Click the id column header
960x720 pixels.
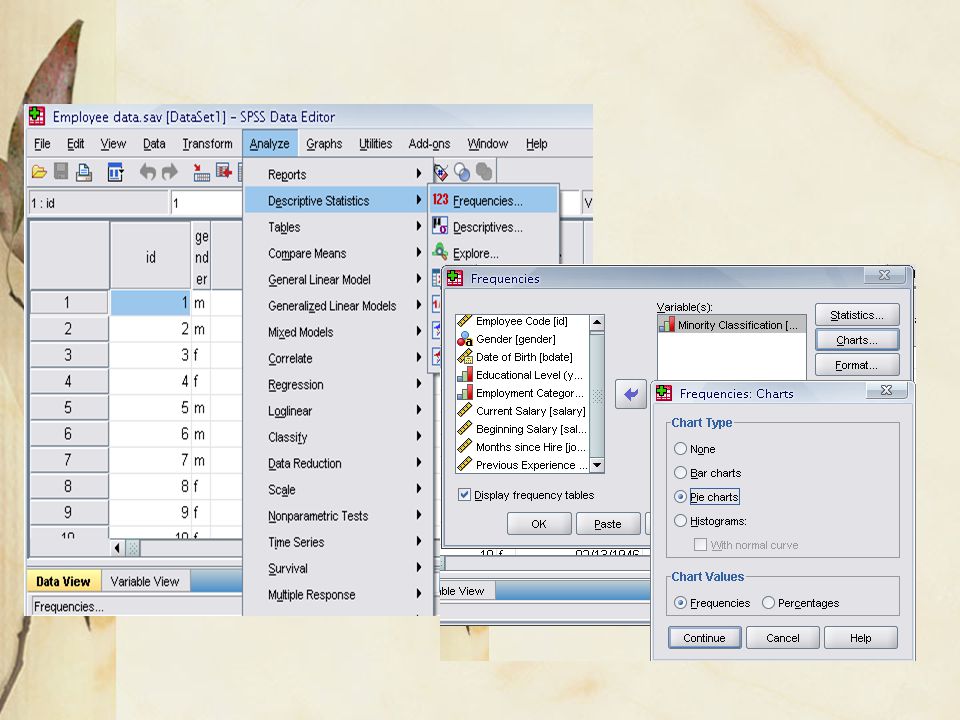pos(151,257)
